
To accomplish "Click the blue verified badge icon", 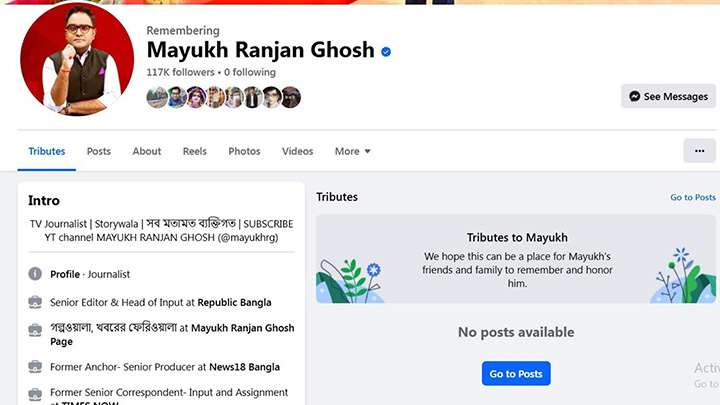I will [386, 51].
